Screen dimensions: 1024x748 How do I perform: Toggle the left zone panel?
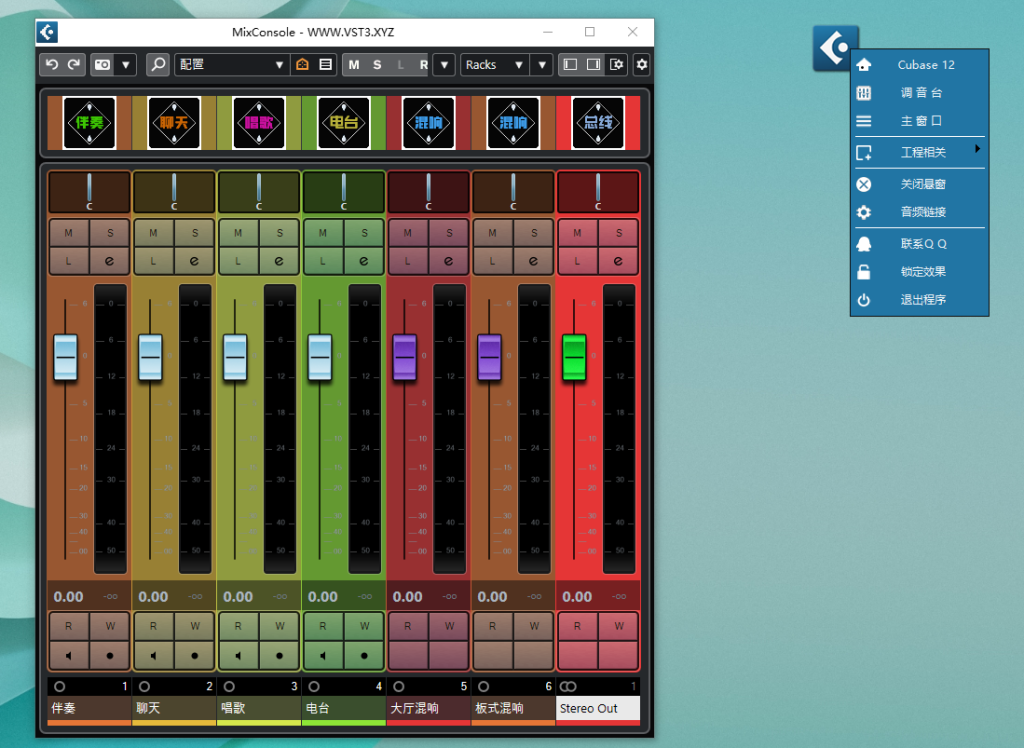point(570,65)
